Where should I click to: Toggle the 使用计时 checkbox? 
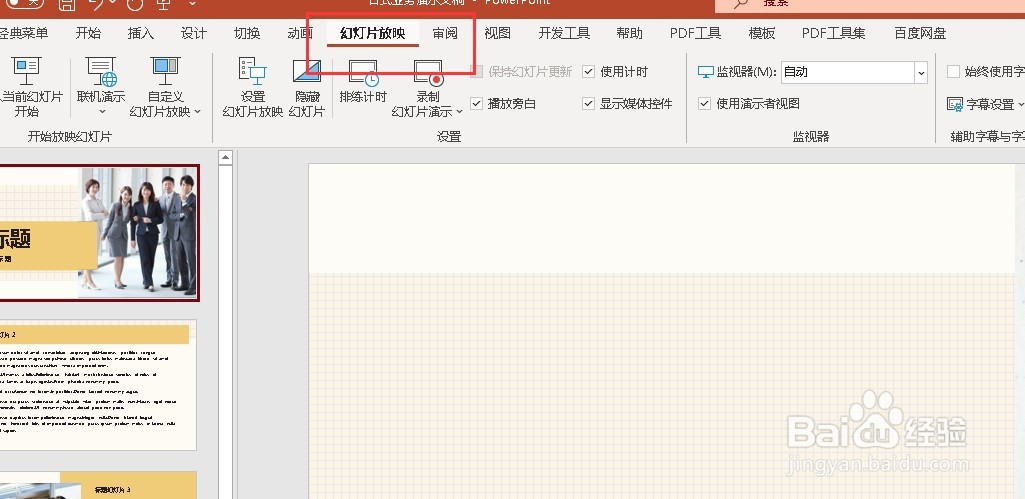pyautogui.click(x=589, y=72)
